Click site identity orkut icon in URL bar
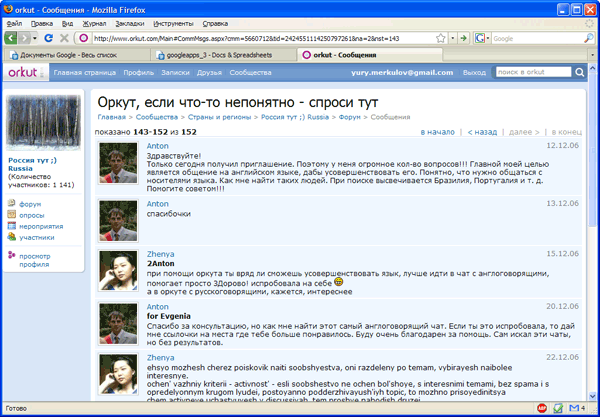The height and width of the screenshot is (417, 600). click(x=83, y=38)
